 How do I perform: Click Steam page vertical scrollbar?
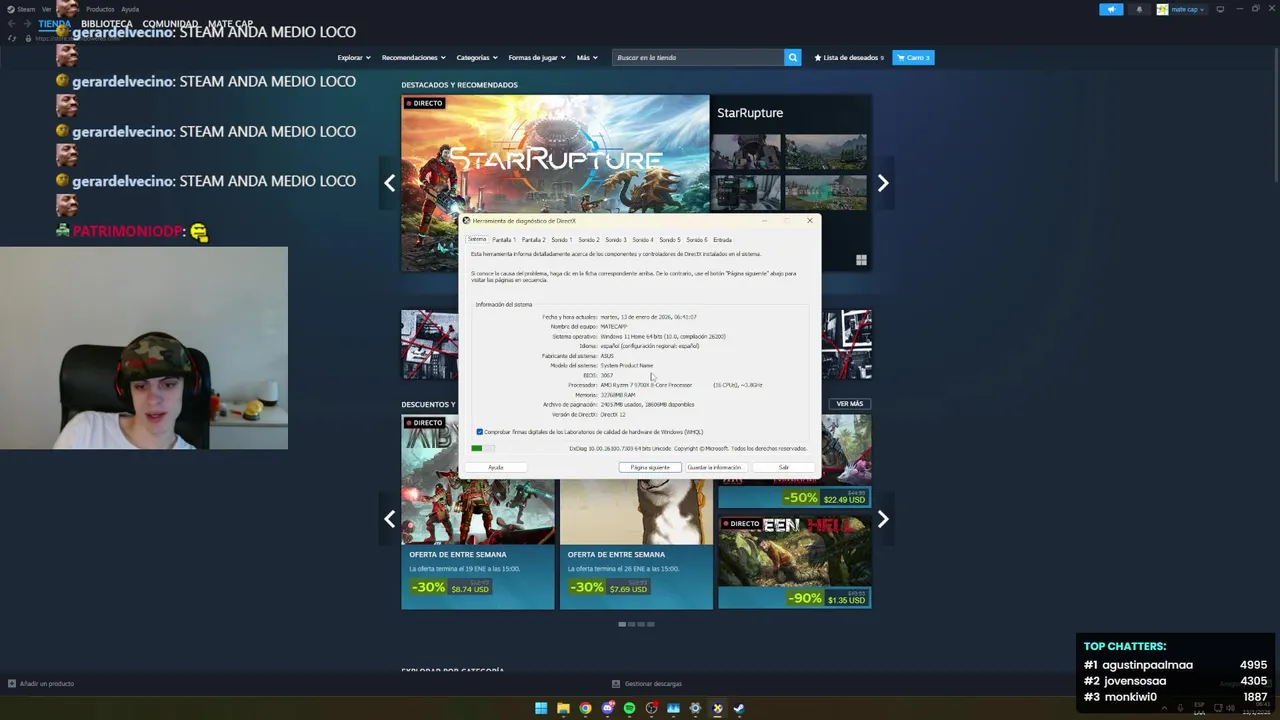tap(1275, 113)
